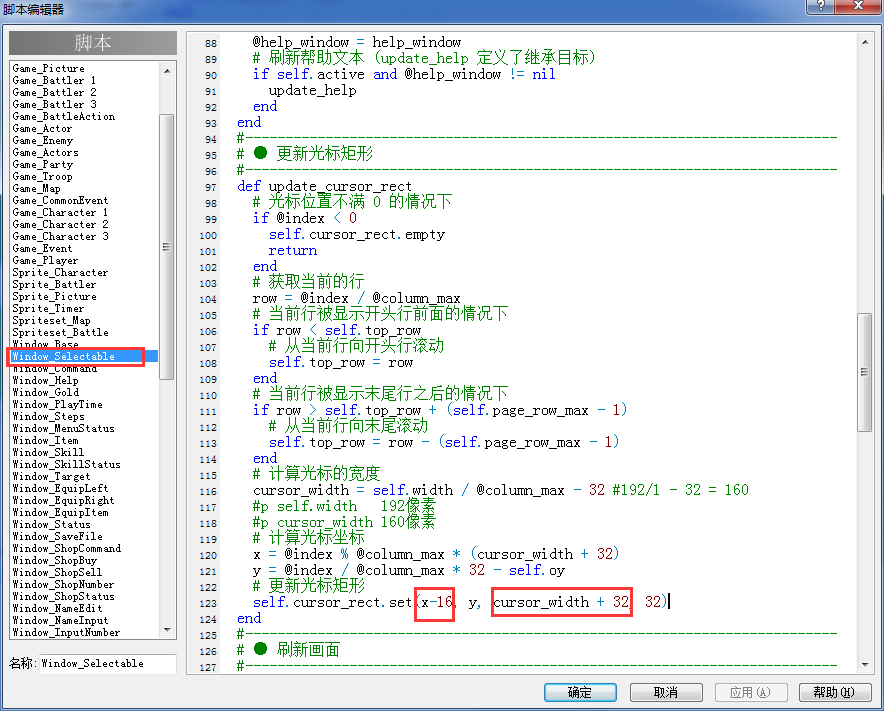Image resolution: width=884 pixels, height=711 pixels.
Task: Select Window_EquipRight script
Action: pyautogui.click(x=64, y=501)
